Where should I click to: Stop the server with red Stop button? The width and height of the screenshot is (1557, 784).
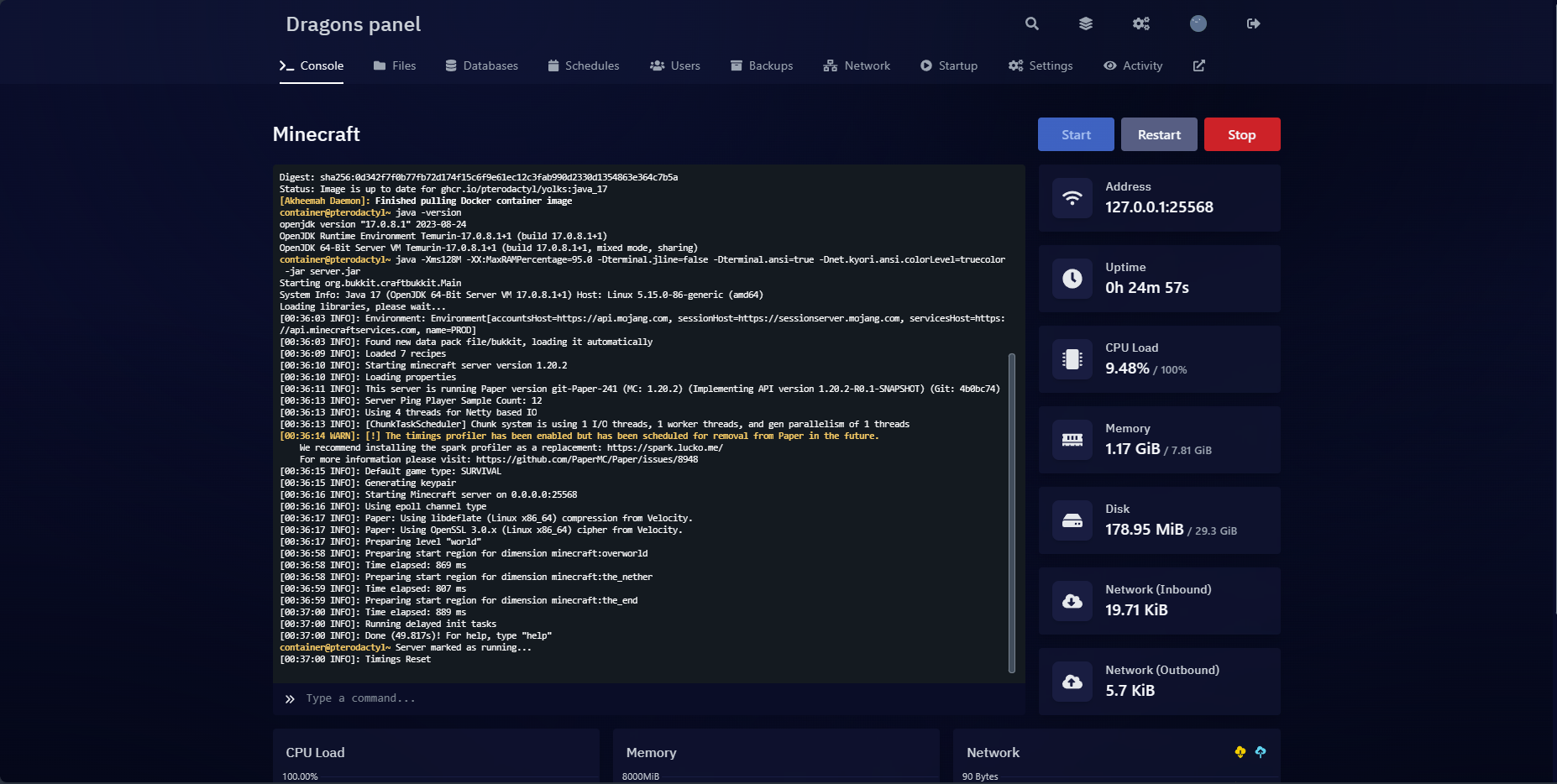[1242, 134]
